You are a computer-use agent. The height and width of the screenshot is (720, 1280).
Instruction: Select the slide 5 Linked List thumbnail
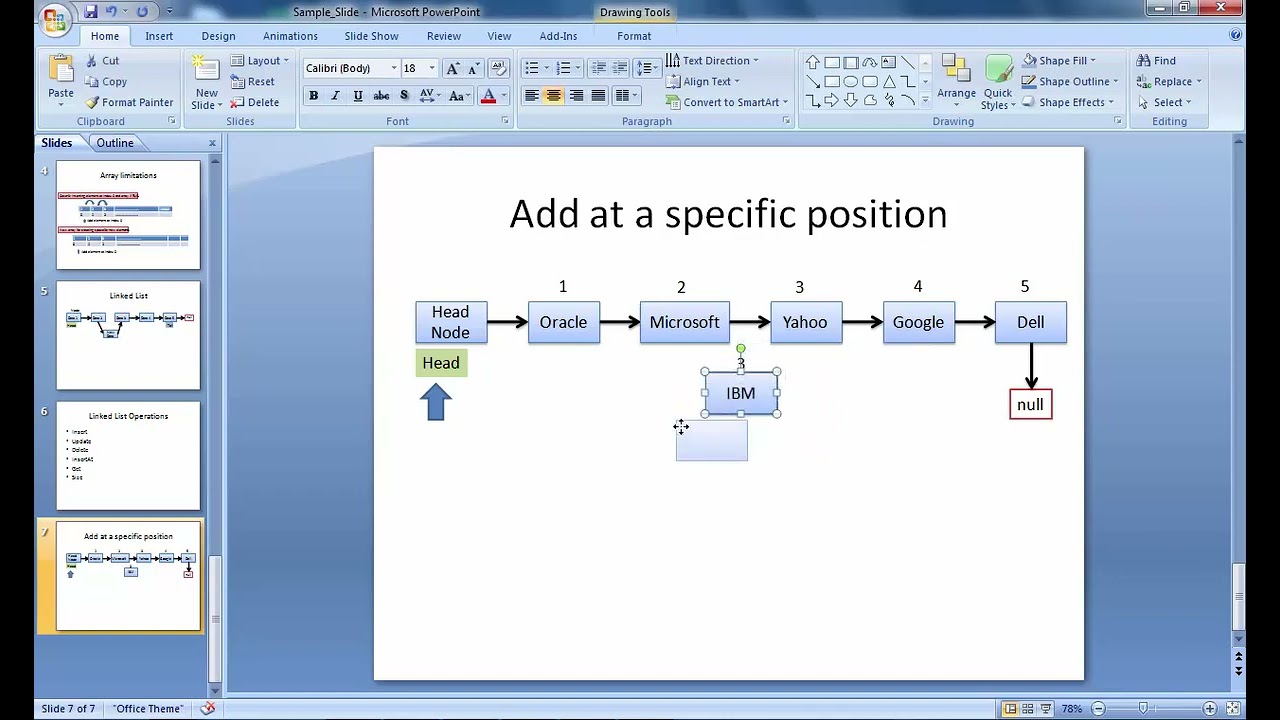point(128,335)
